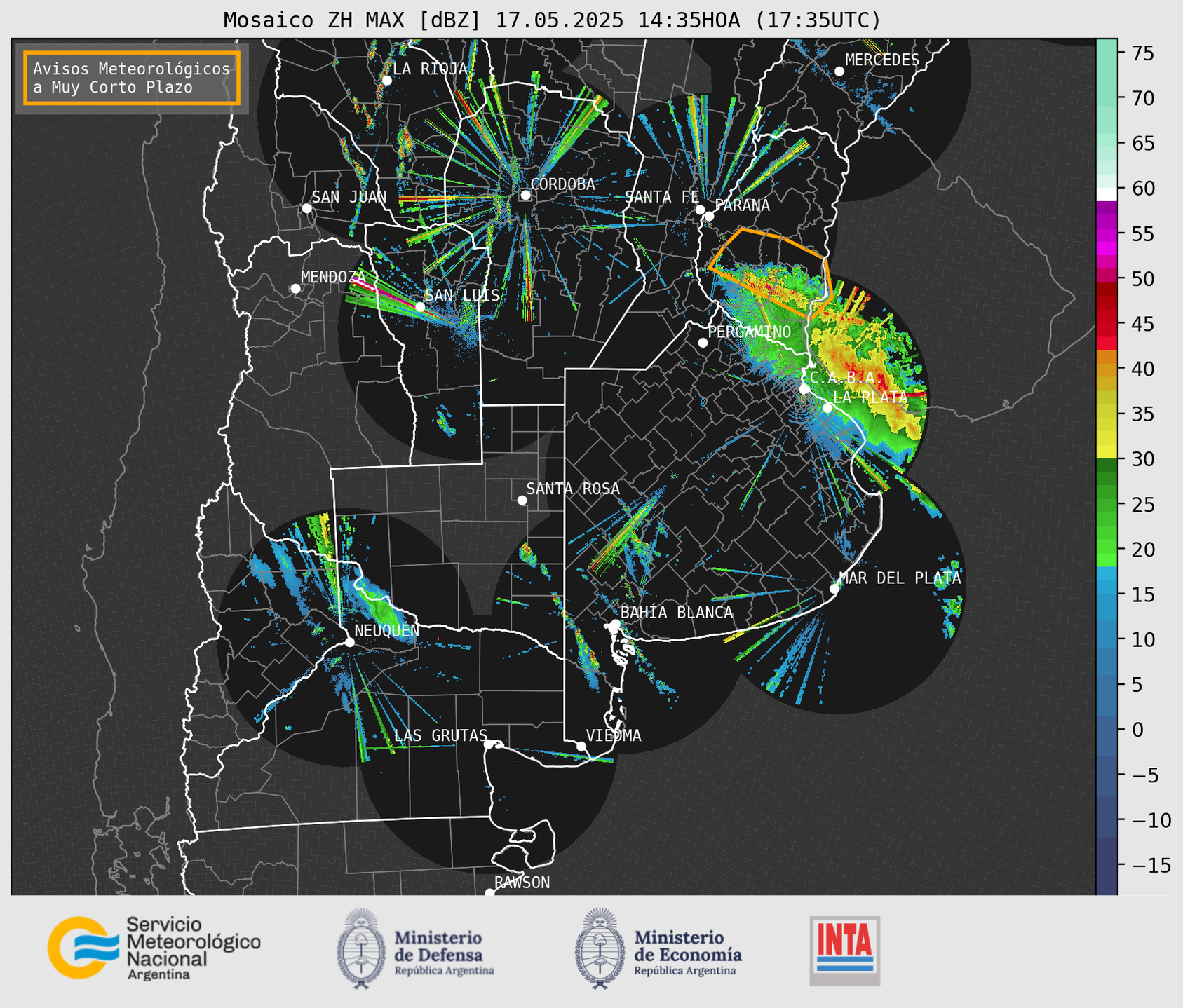Click the MERCEDES city marker dot
The width and height of the screenshot is (1183, 1008).
pyautogui.click(x=839, y=71)
